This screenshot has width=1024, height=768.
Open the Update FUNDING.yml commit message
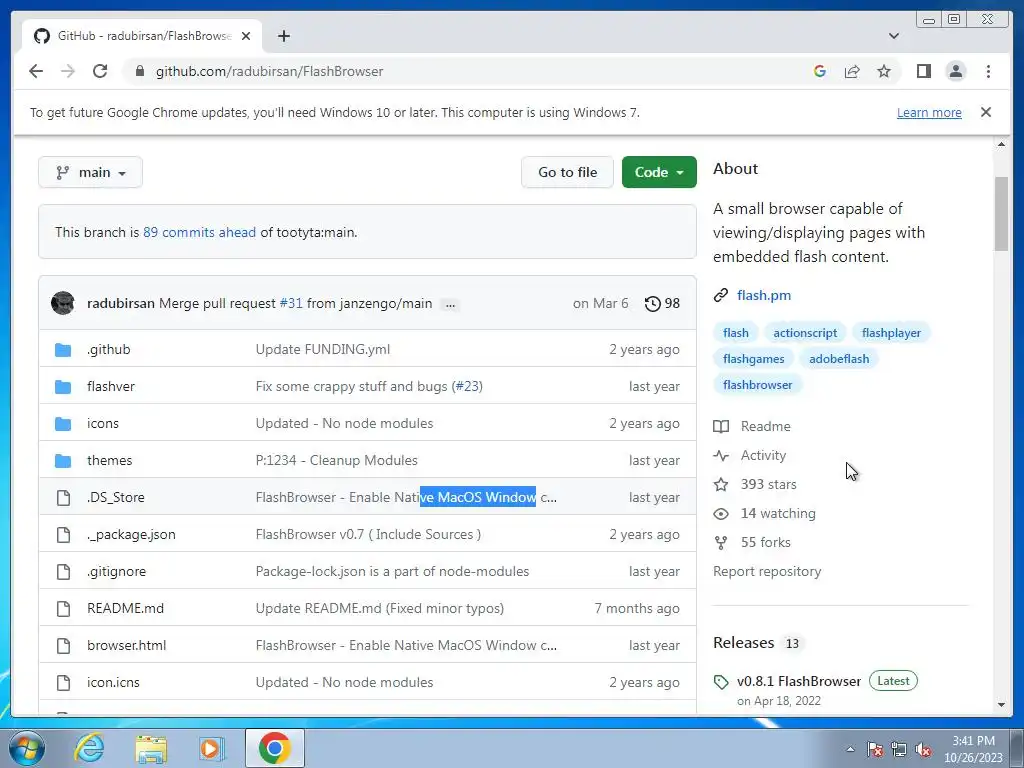click(x=323, y=349)
